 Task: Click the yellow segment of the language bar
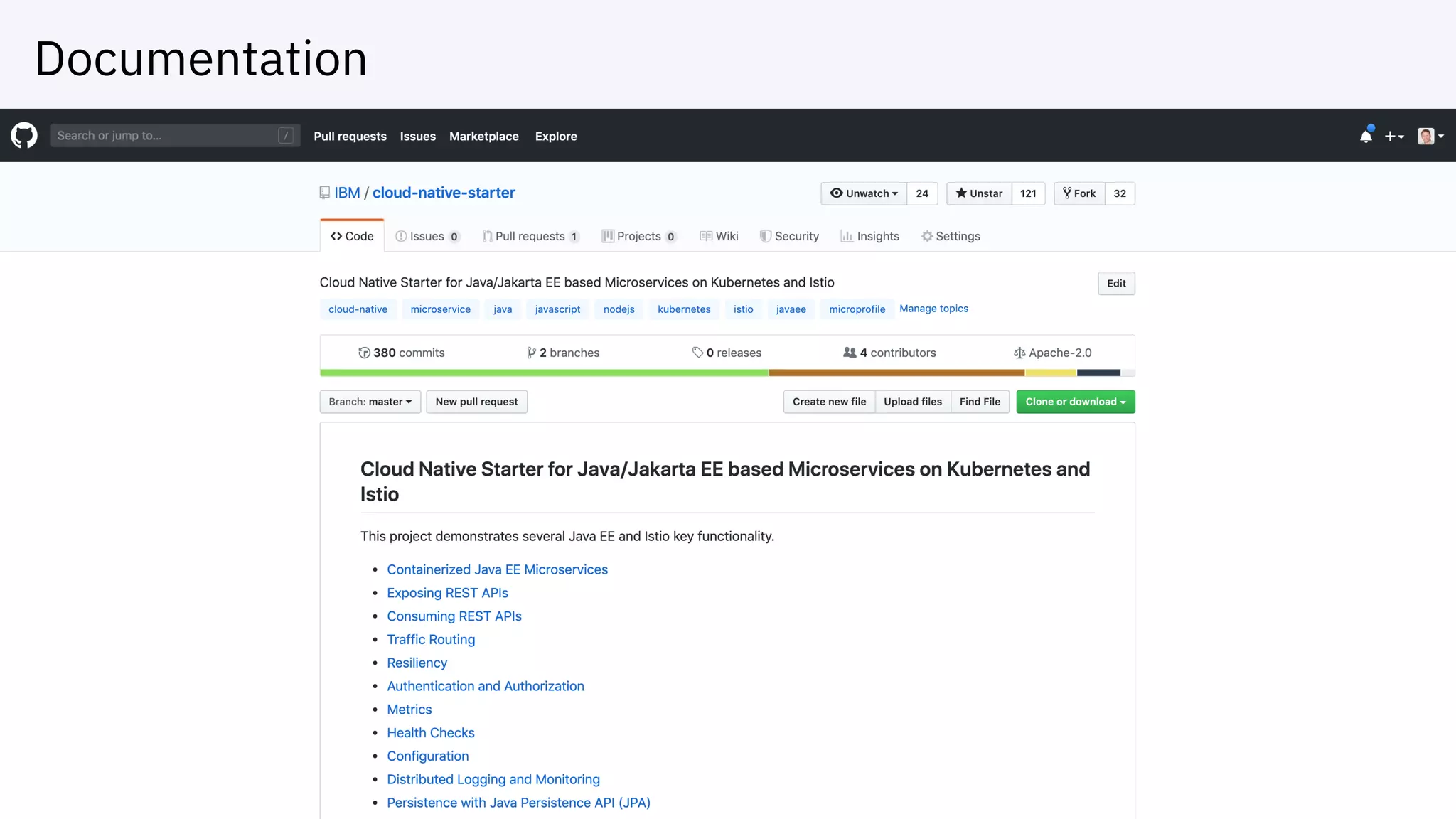pos(1051,373)
